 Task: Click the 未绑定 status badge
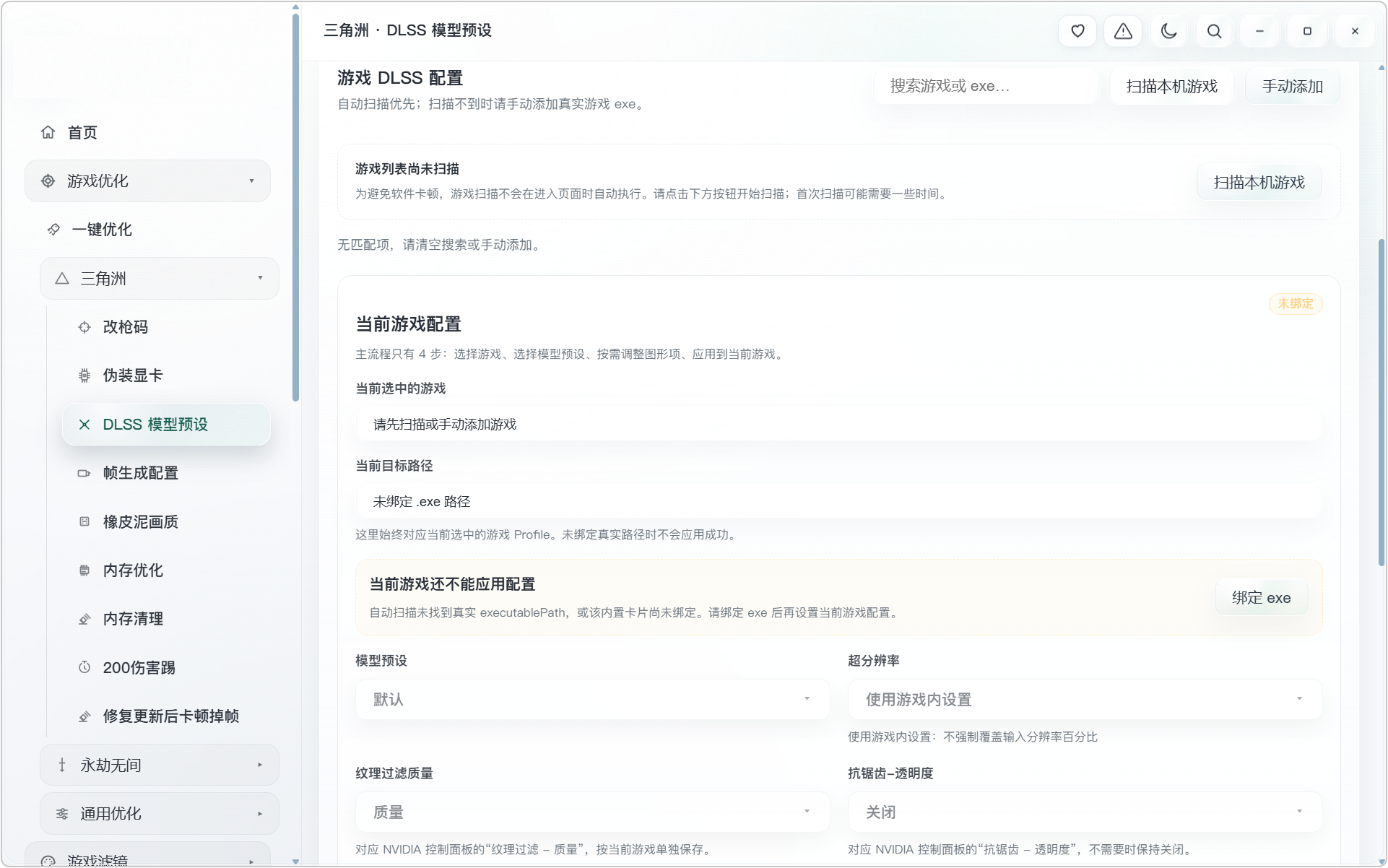coord(1296,304)
